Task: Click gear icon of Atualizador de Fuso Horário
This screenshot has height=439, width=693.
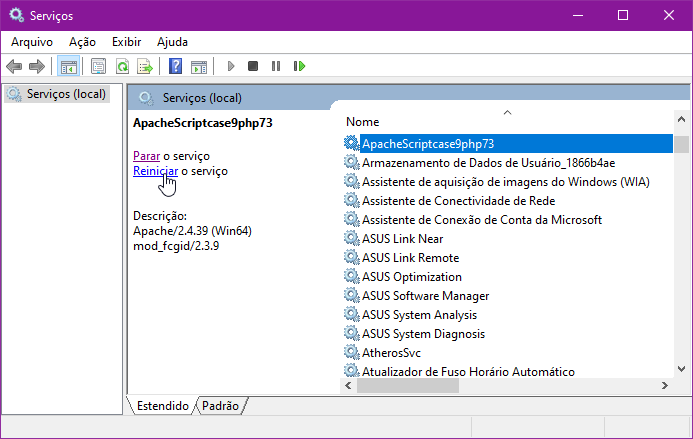Action: coord(351,370)
